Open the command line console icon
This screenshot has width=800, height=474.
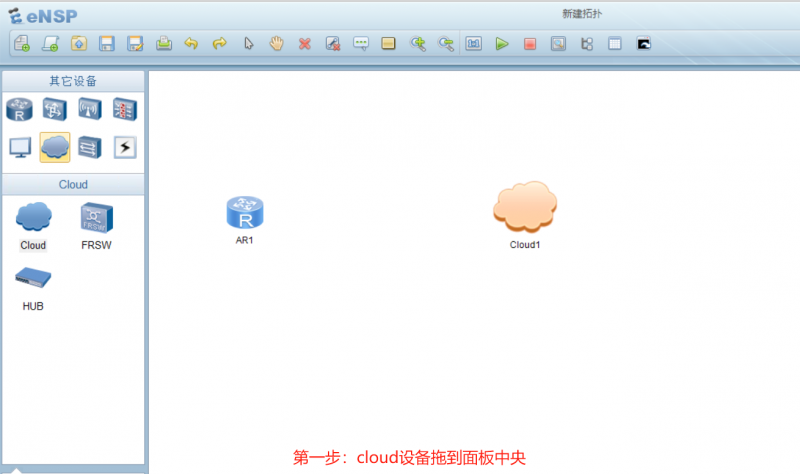click(x=644, y=44)
